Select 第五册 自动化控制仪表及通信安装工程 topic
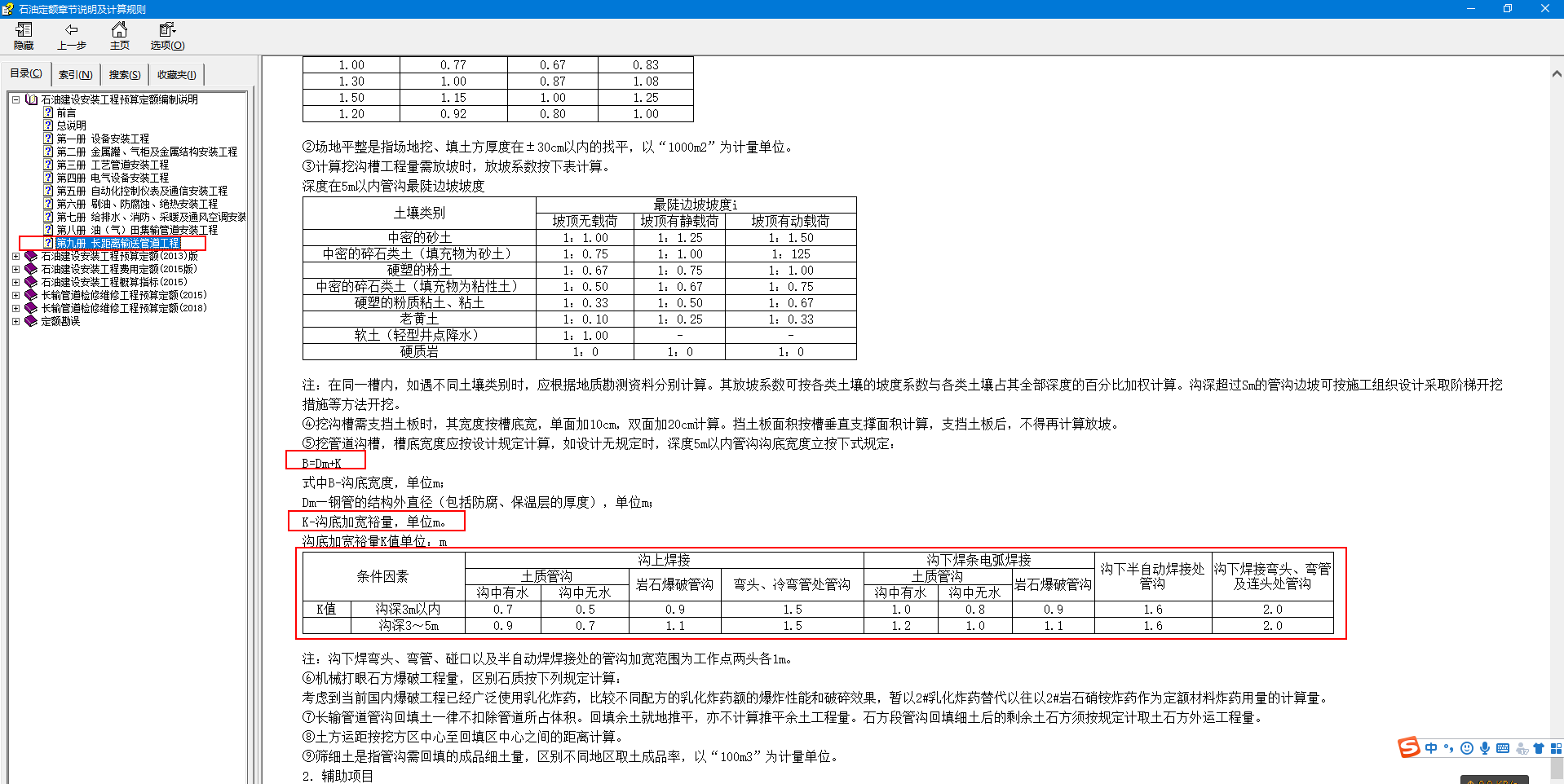This screenshot has height=784, width=1564. [x=142, y=191]
